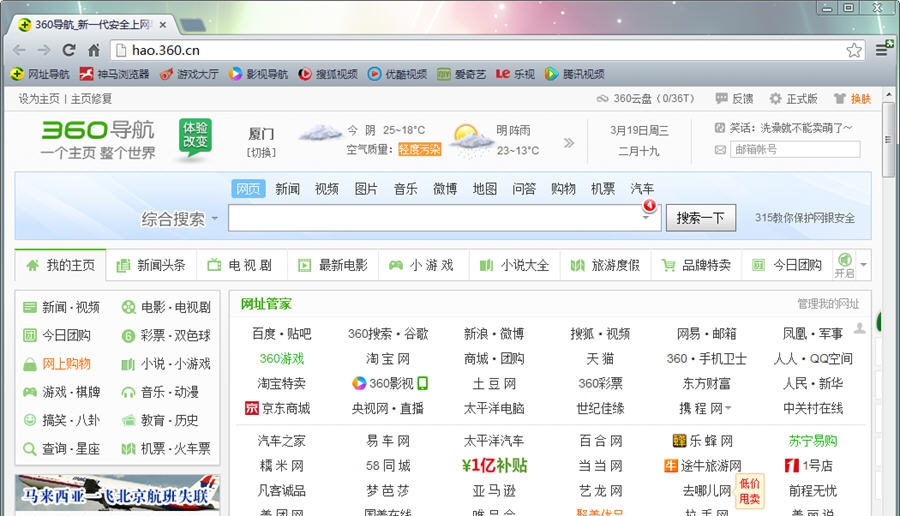Open 优酷视频 bookmark
This screenshot has width=900, height=516.
(x=398, y=74)
